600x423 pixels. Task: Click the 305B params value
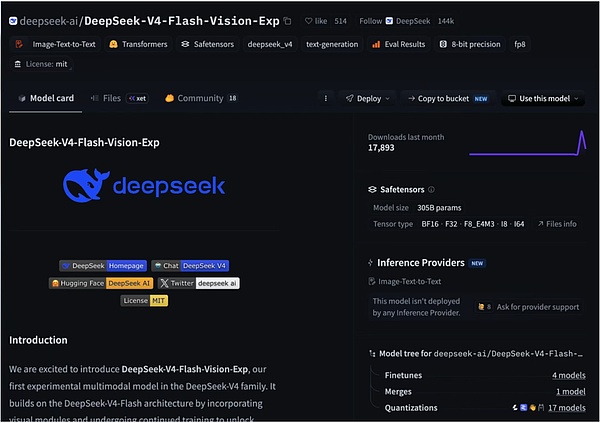pyautogui.click(x=439, y=208)
